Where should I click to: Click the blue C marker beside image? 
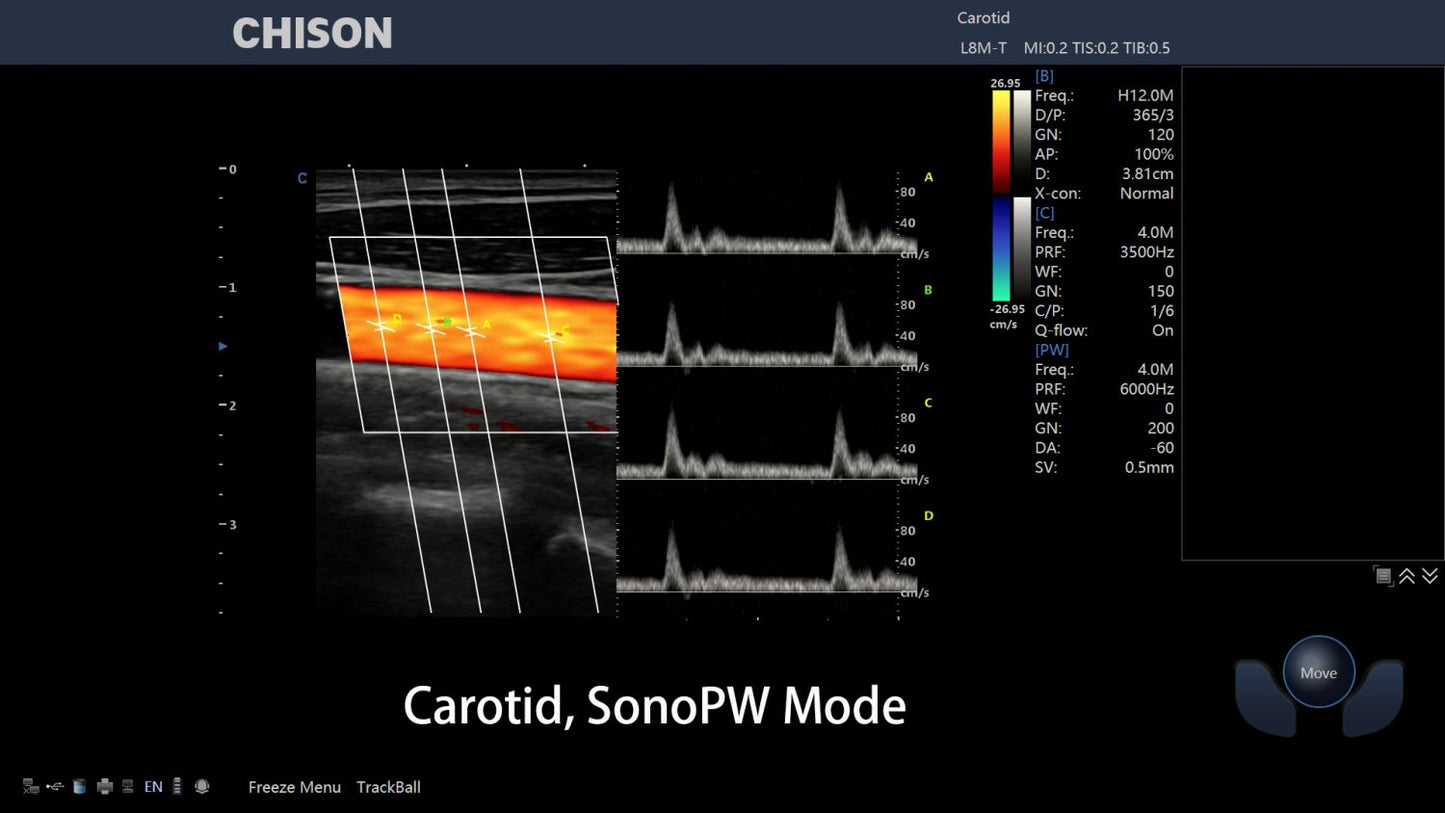(302, 179)
